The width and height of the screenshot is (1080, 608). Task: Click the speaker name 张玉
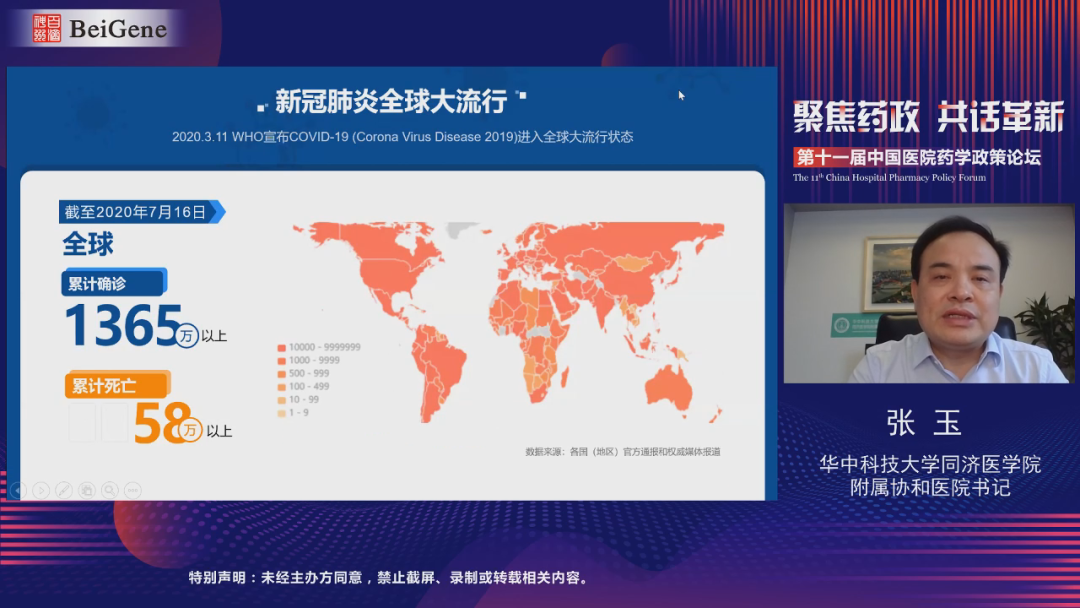(924, 423)
